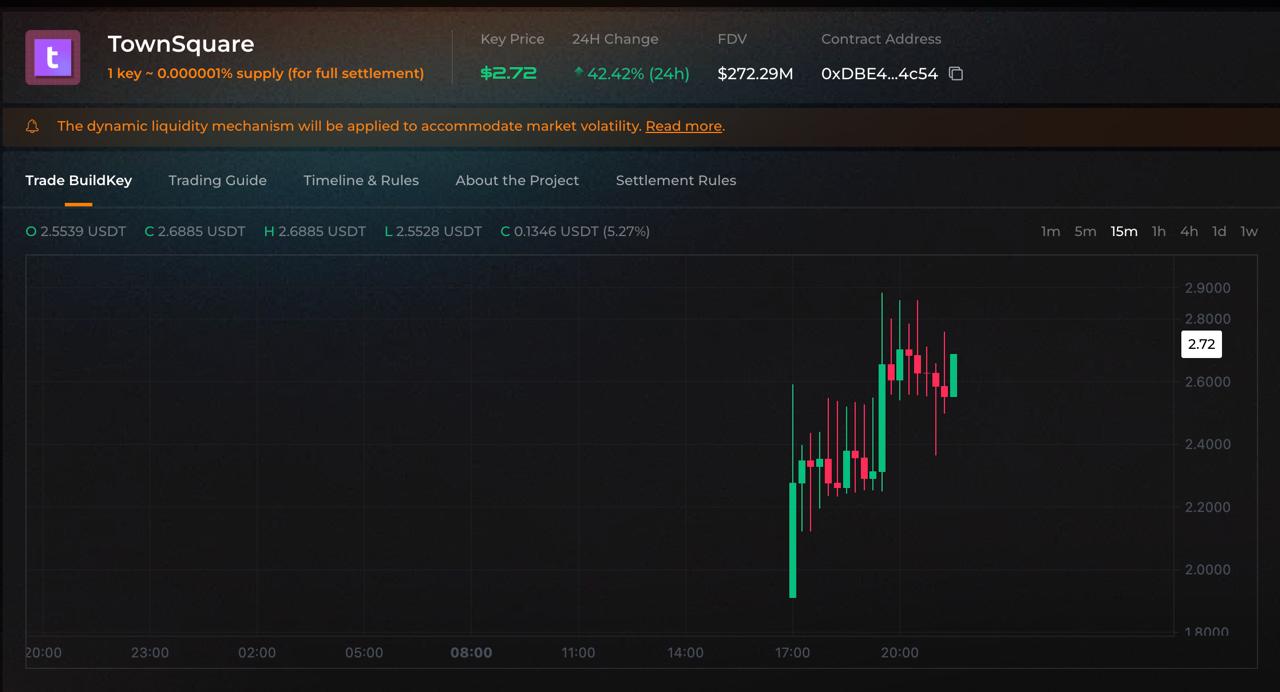Click the 17:00 time axis label
Screen dimensions: 1280x692
[792, 652]
